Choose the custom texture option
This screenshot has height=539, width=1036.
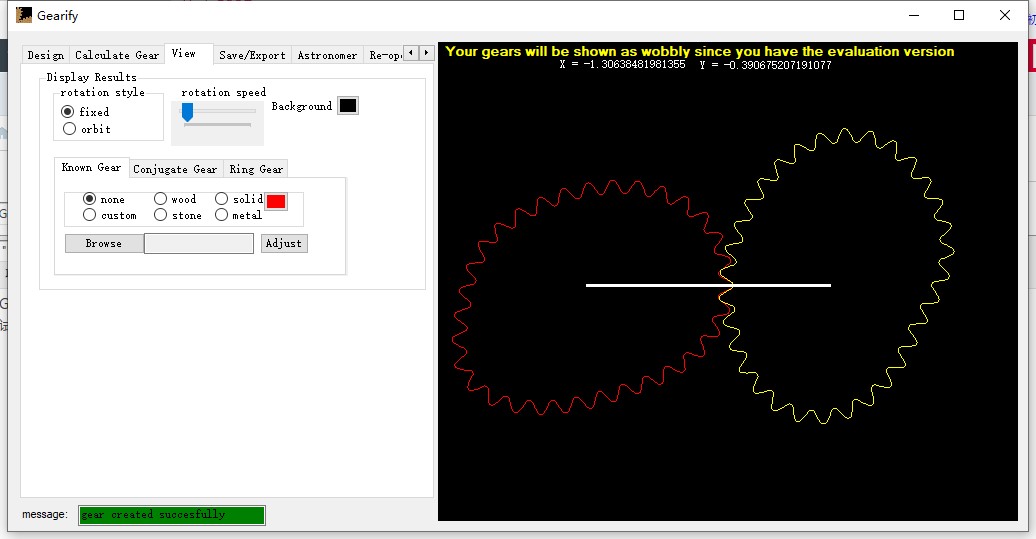click(x=110, y=215)
